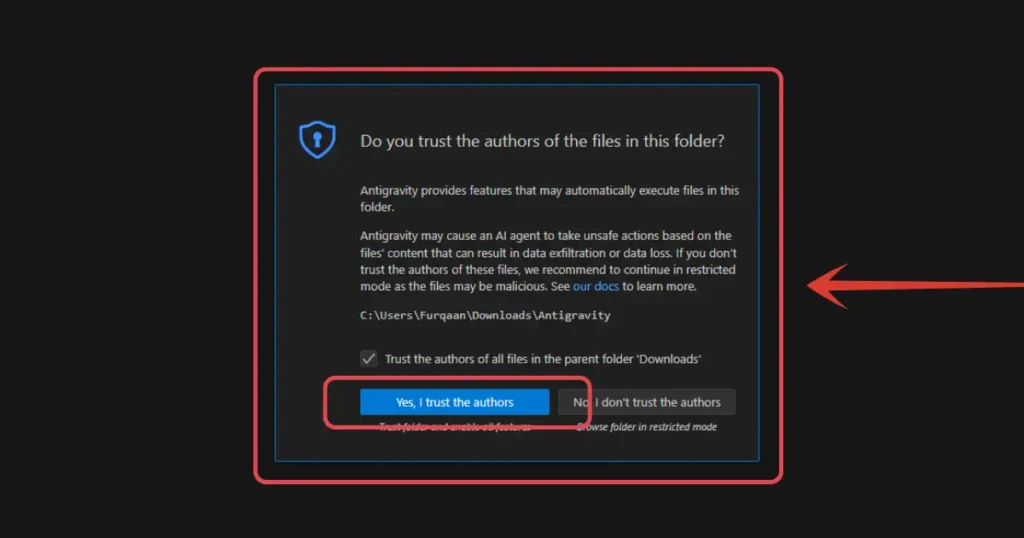
Task: Click the paragraph about AI agent unsafe actions
Action: [x=549, y=261]
